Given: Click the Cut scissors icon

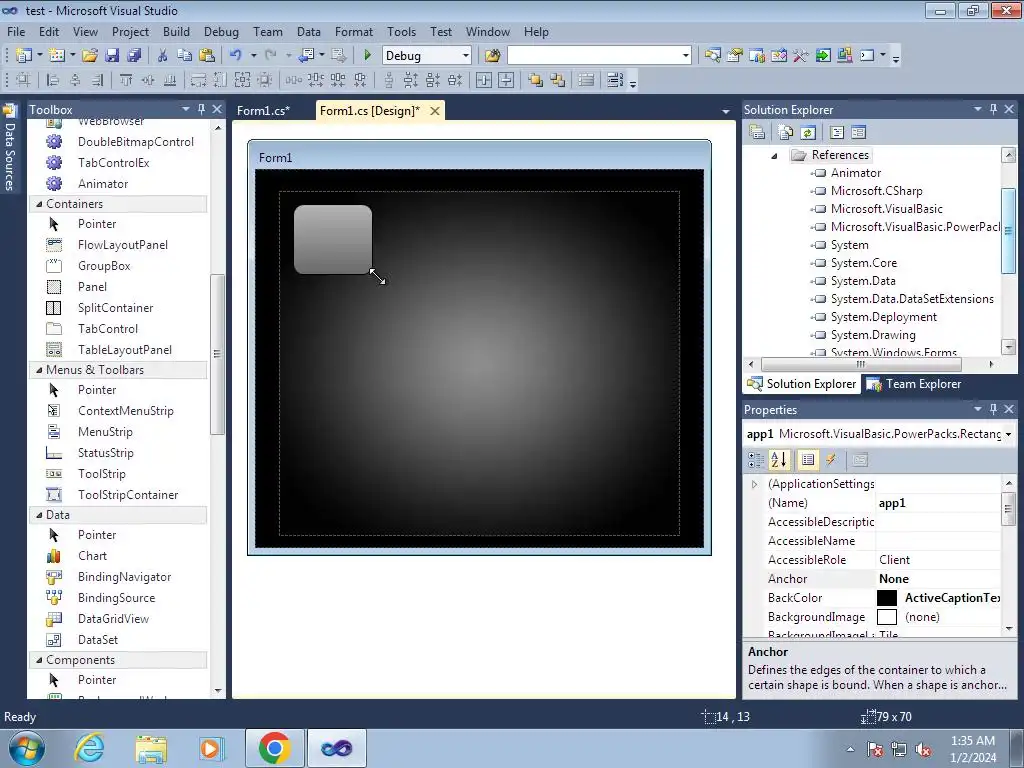Looking at the screenshot, I should tap(163, 56).
